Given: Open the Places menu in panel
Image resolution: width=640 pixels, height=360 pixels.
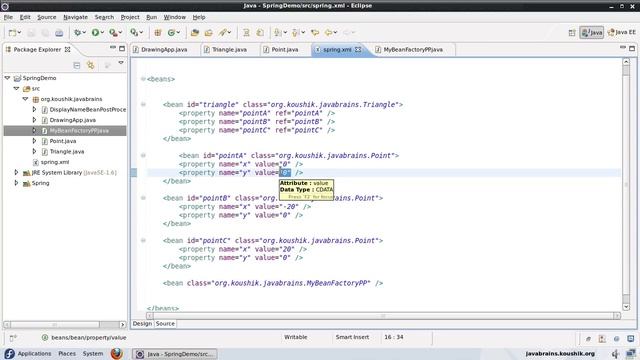Looking at the screenshot, I should tap(67, 353).
